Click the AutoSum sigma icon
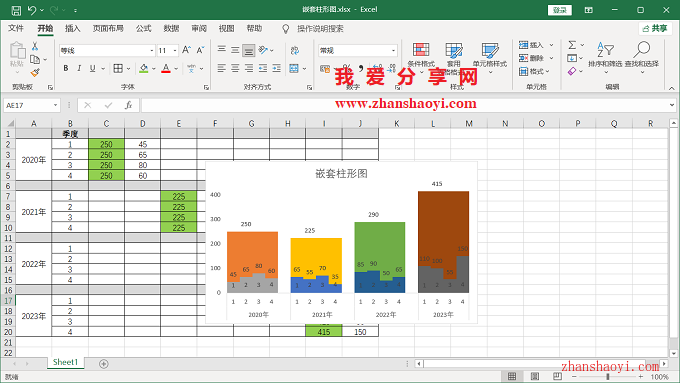Image resolution: width=680 pixels, height=383 pixels. tap(572, 45)
